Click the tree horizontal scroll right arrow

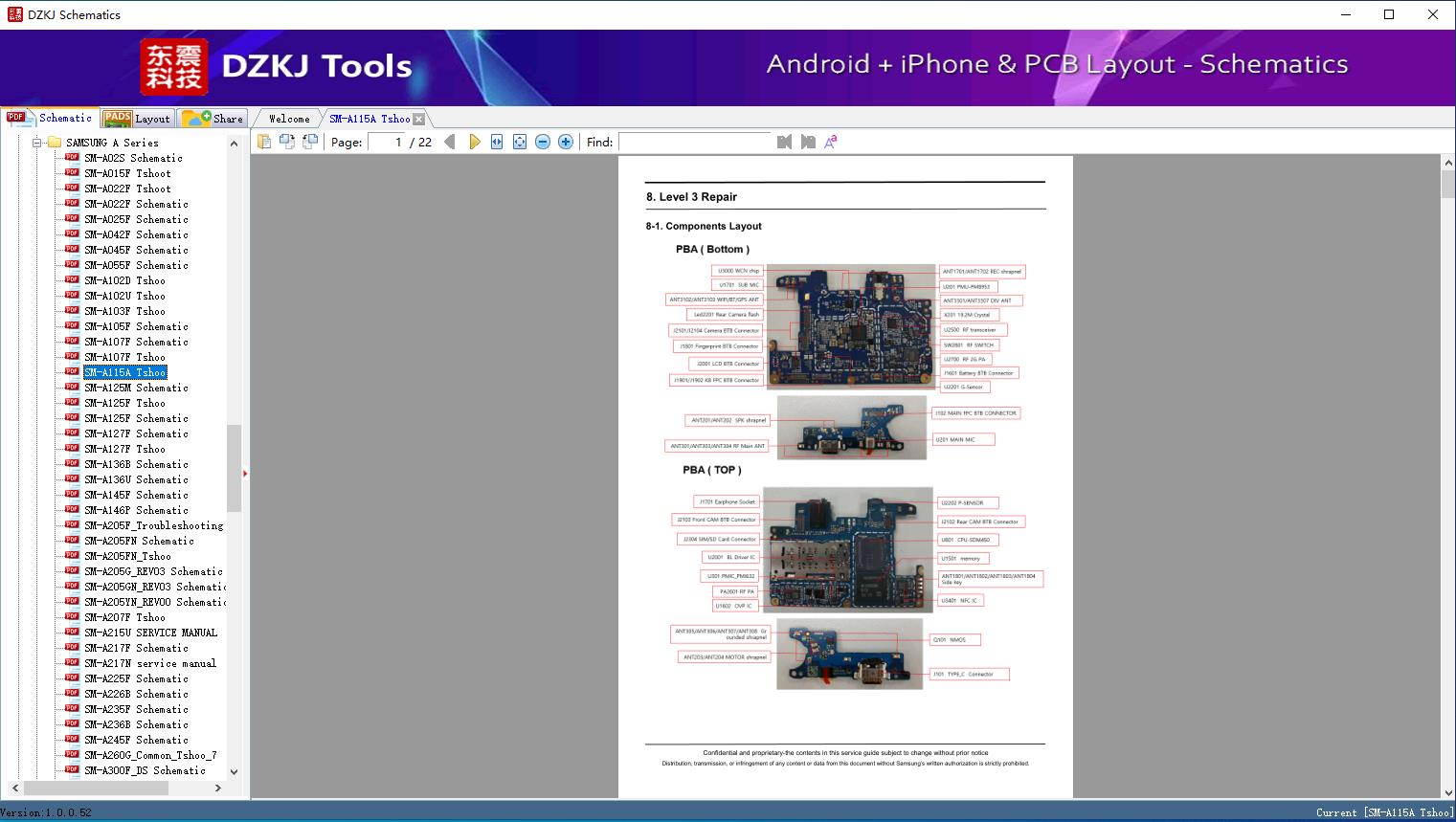click(218, 788)
